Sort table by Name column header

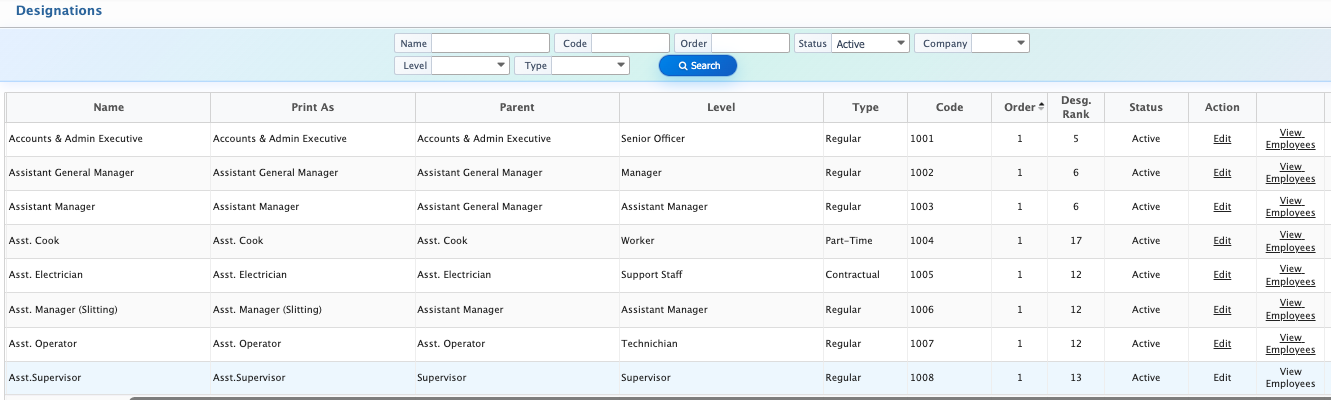(108, 107)
